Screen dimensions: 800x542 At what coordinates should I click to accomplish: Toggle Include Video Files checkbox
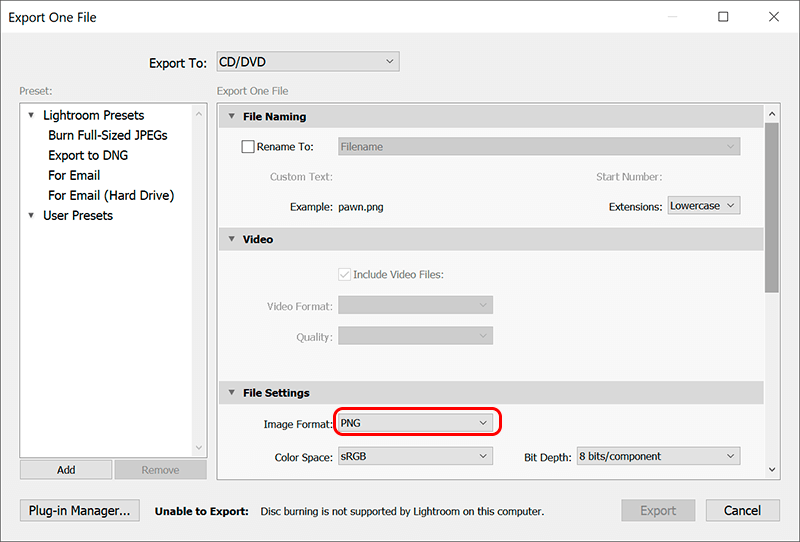344,275
